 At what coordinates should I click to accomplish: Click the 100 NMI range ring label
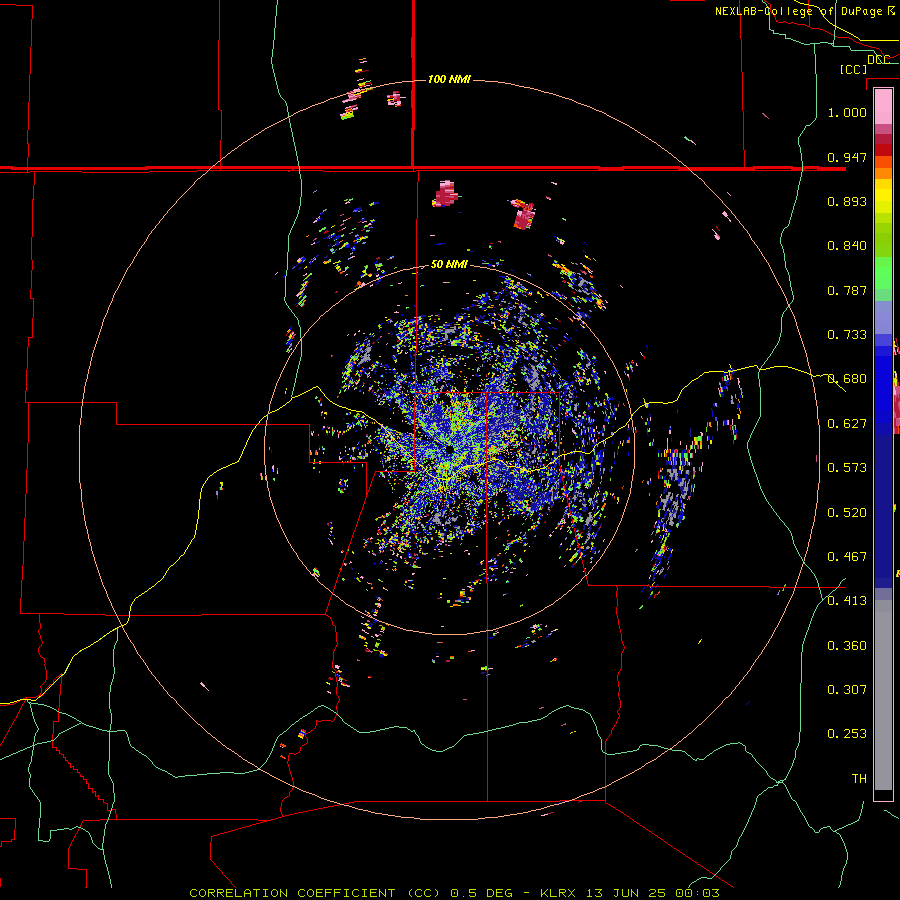(x=449, y=79)
